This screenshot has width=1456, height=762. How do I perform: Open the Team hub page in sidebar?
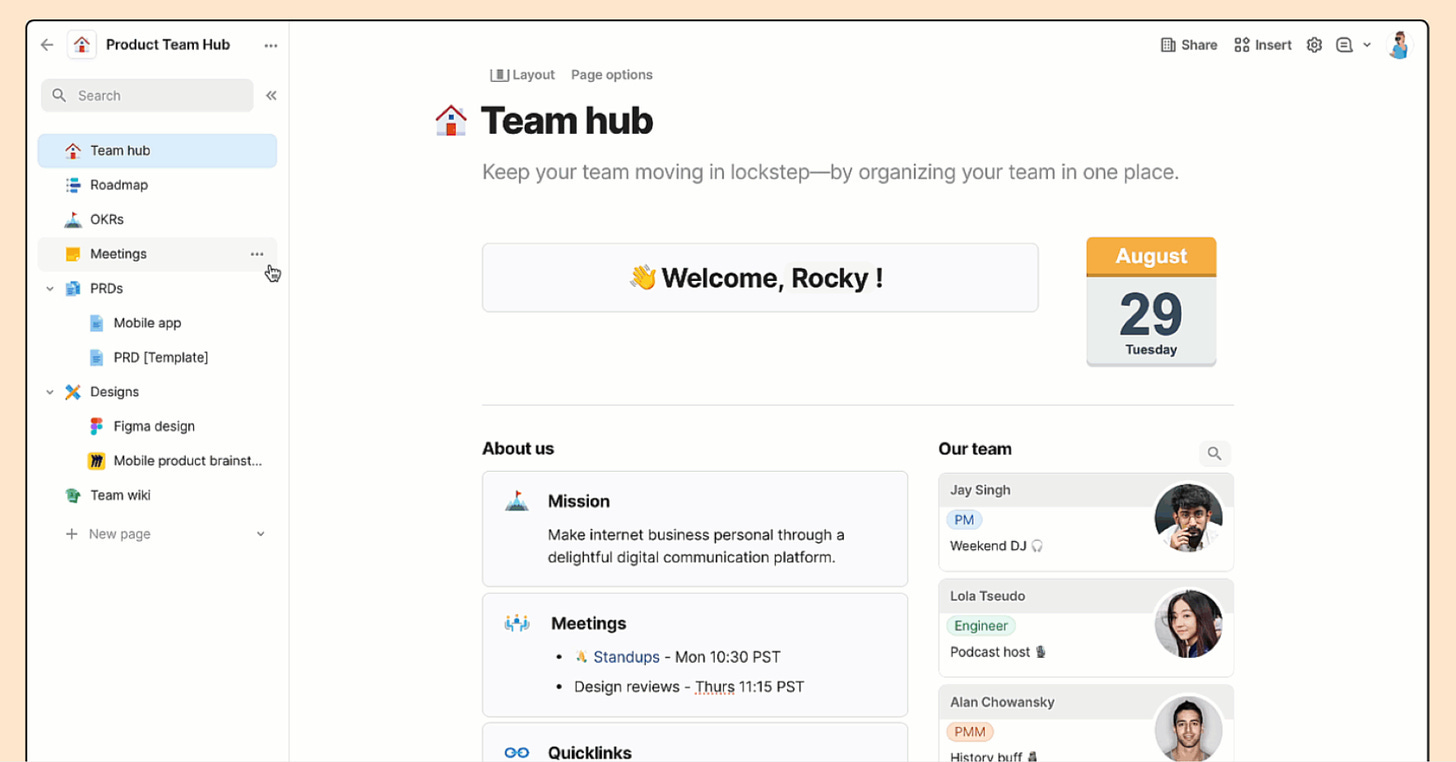click(157, 151)
